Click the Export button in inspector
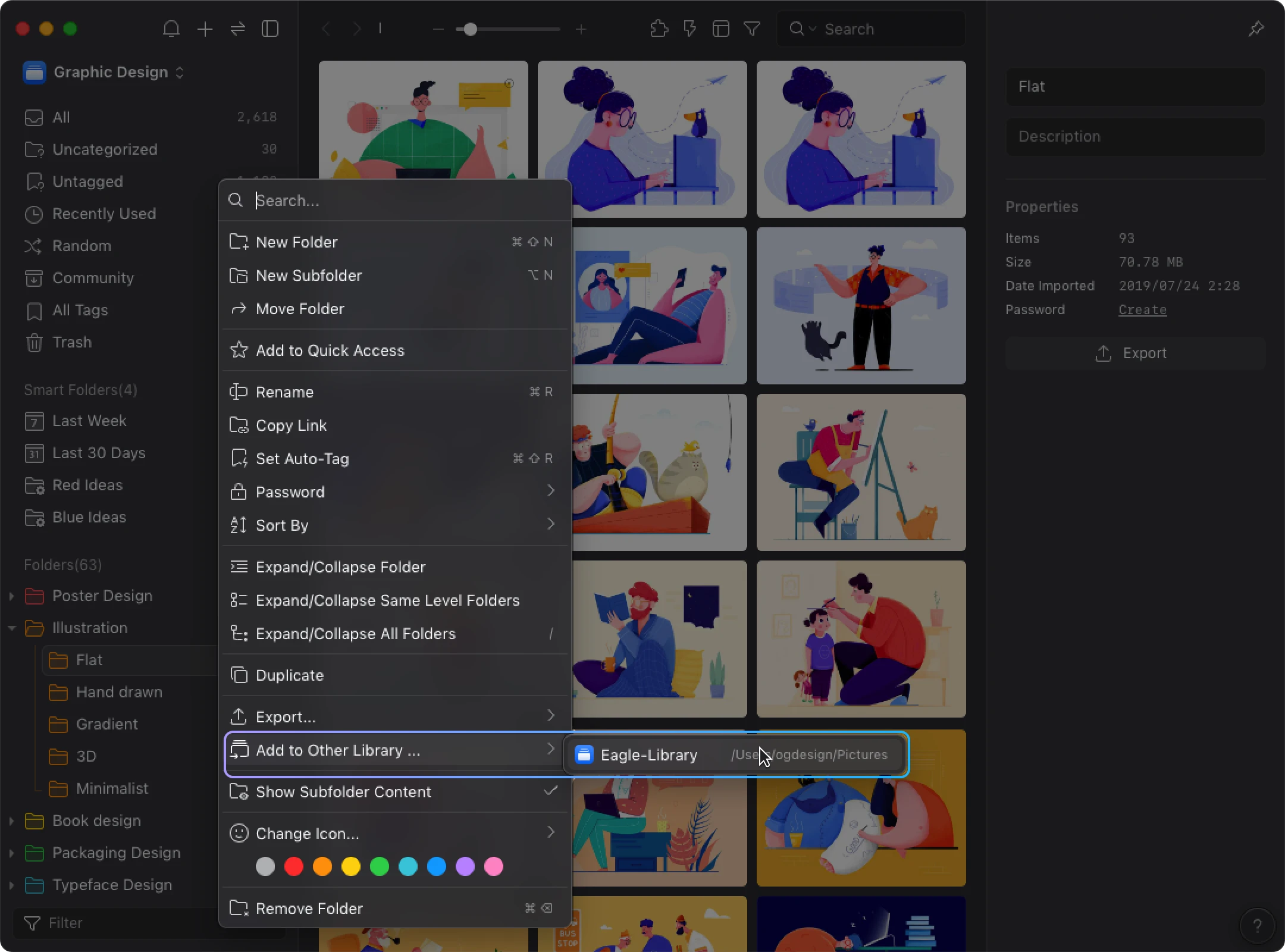Screen dimensions: 1285x952 point(1135,353)
